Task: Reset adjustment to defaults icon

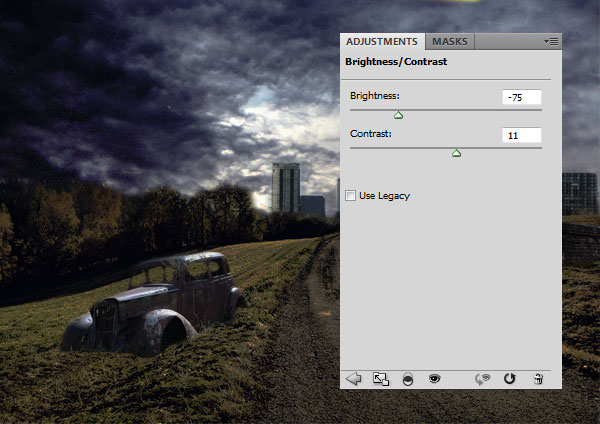Action: tap(510, 379)
